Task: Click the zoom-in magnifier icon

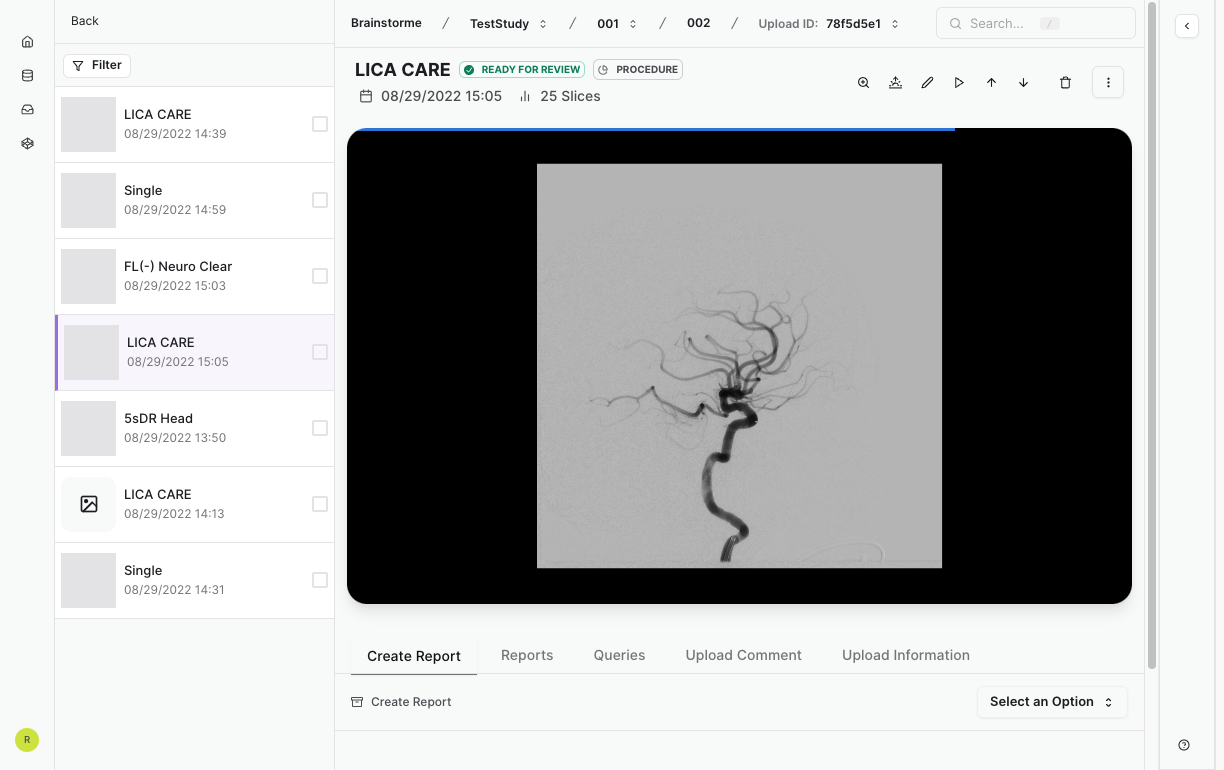Action: [863, 83]
